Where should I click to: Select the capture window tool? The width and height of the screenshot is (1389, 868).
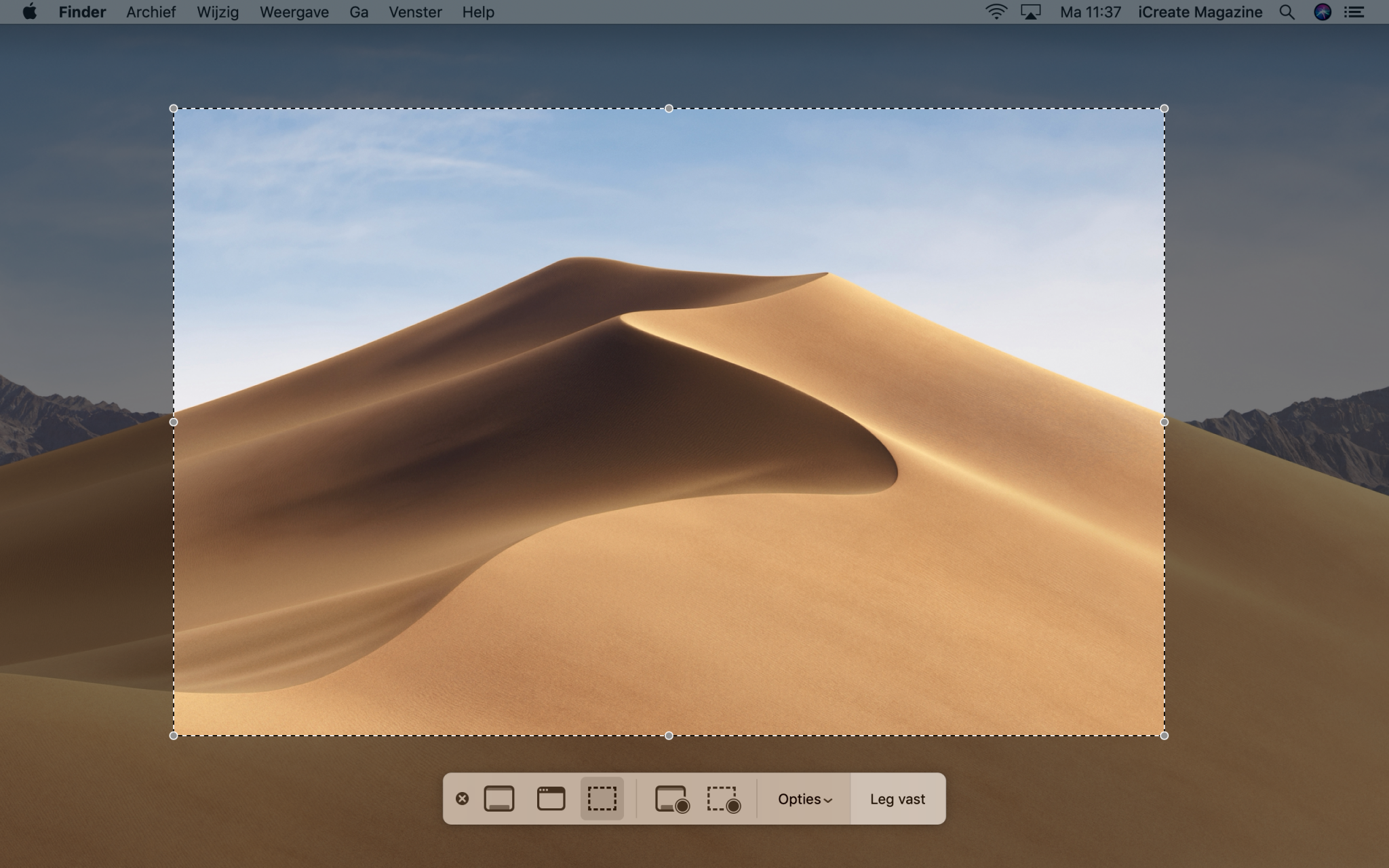click(551, 799)
